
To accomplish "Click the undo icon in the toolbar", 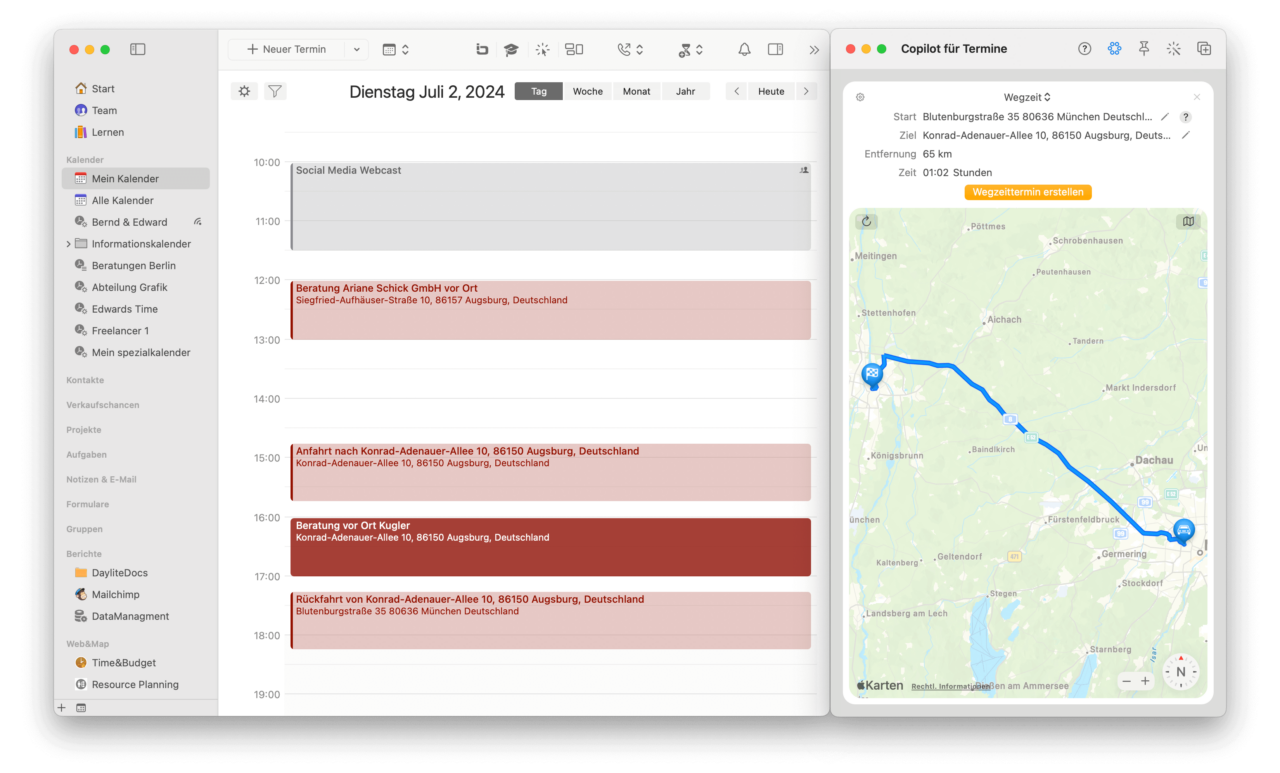I will pos(481,48).
